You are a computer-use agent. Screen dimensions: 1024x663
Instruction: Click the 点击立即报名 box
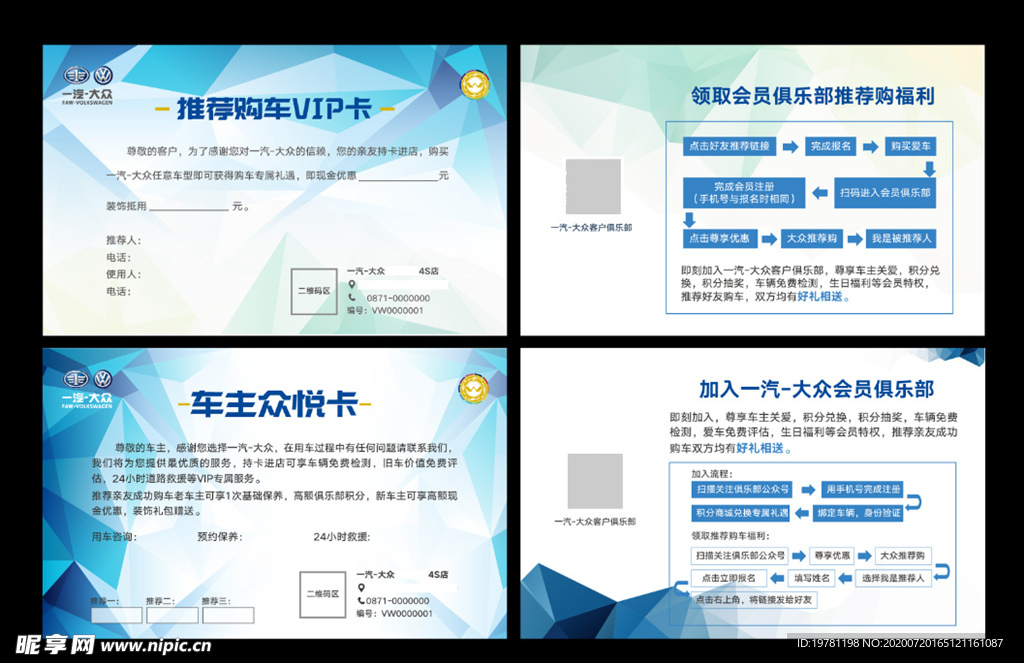729,578
